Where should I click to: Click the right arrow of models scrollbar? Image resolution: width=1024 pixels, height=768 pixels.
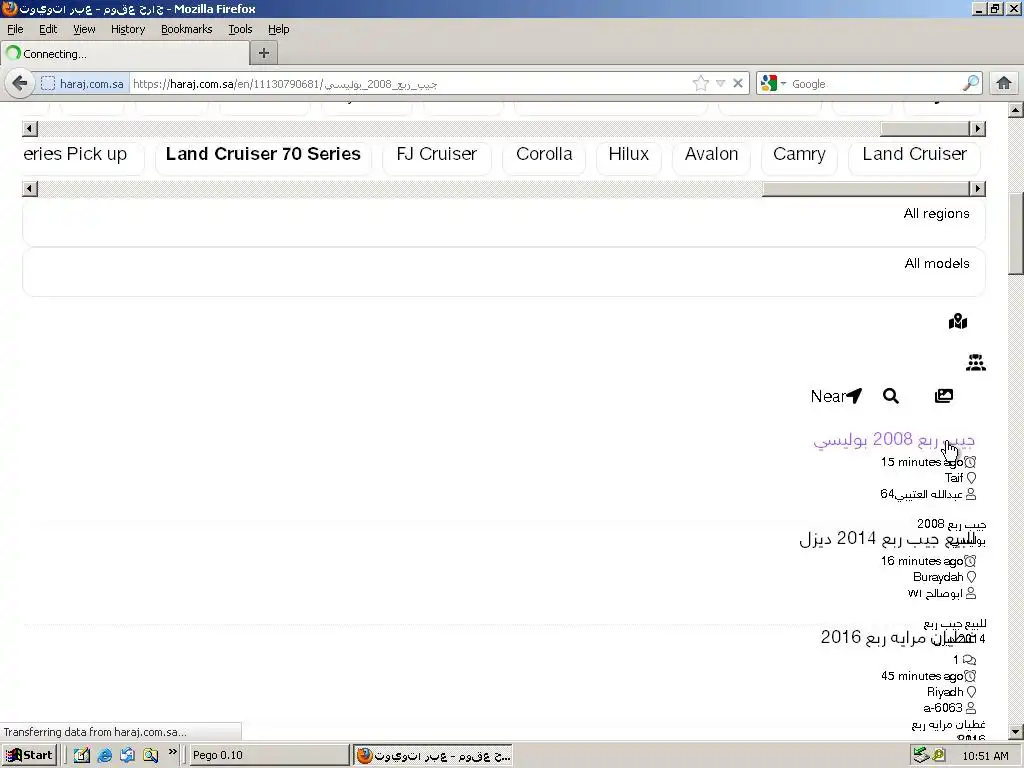click(978, 189)
